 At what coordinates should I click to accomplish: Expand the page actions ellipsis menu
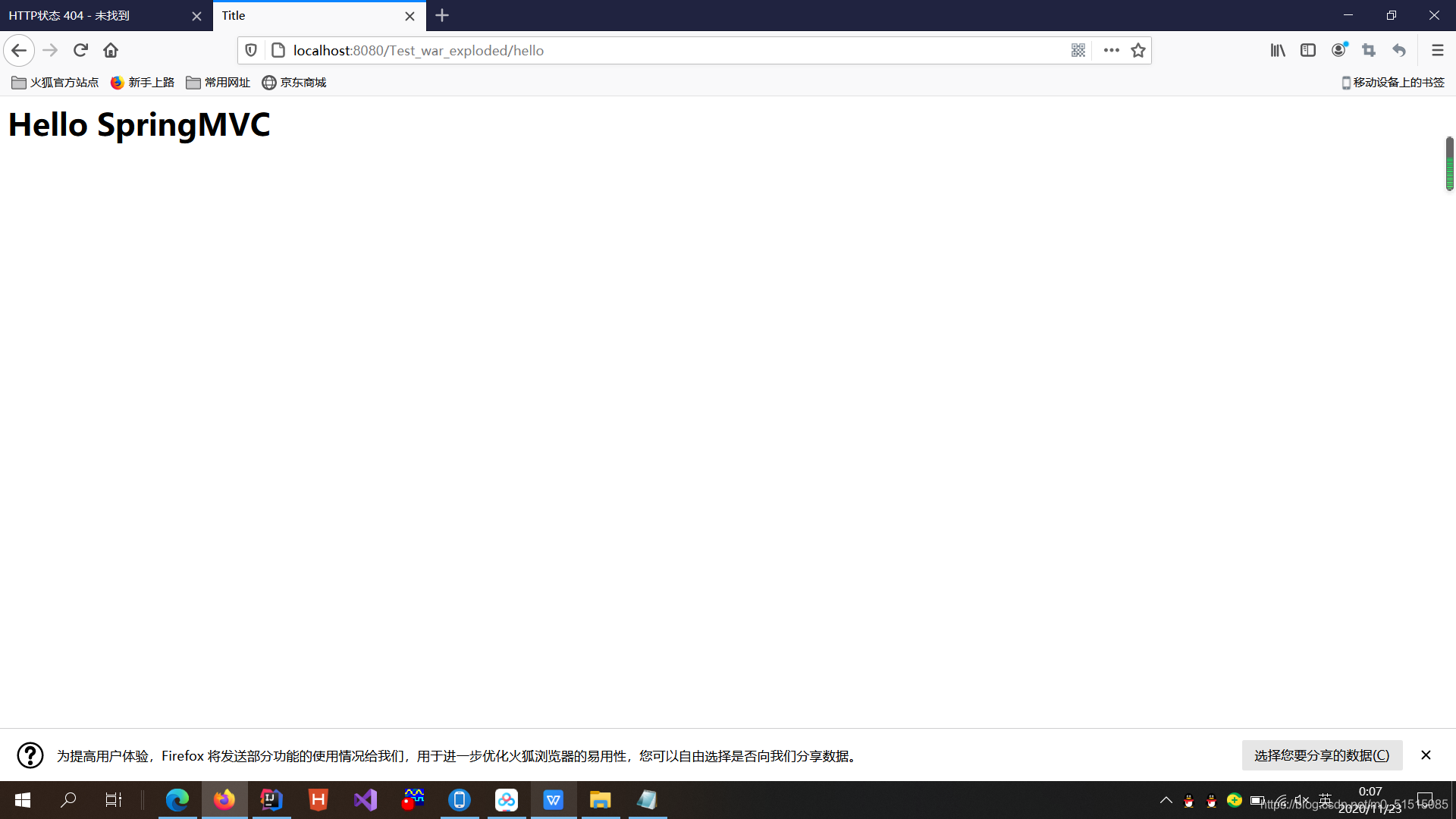[1110, 50]
